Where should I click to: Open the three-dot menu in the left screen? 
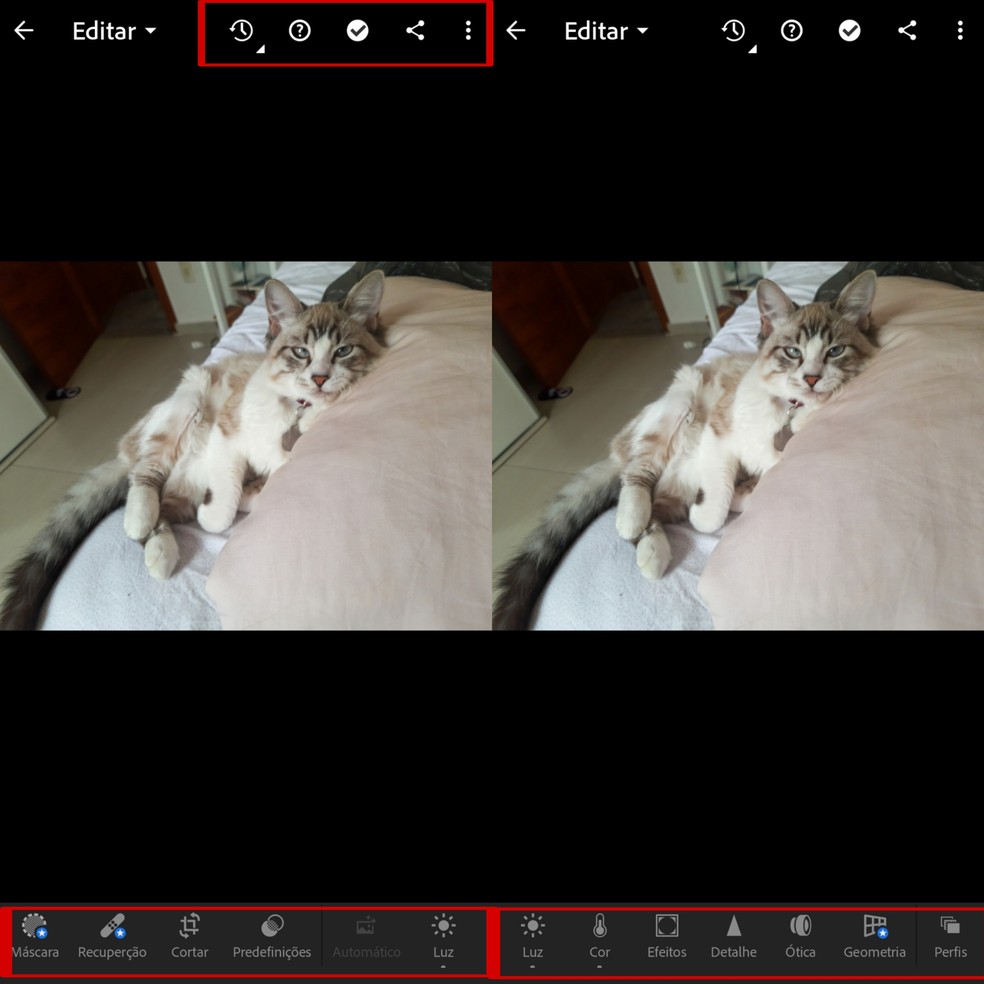[468, 30]
